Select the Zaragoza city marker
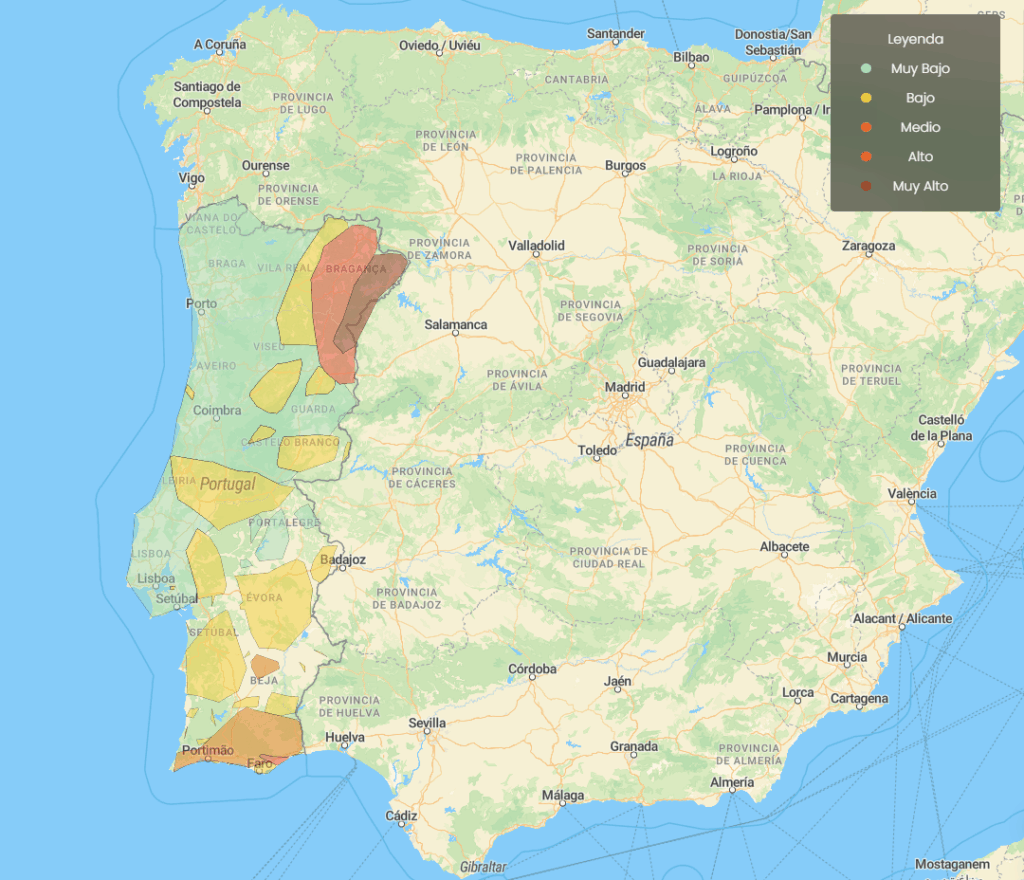The height and width of the screenshot is (880, 1024). [868, 255]
